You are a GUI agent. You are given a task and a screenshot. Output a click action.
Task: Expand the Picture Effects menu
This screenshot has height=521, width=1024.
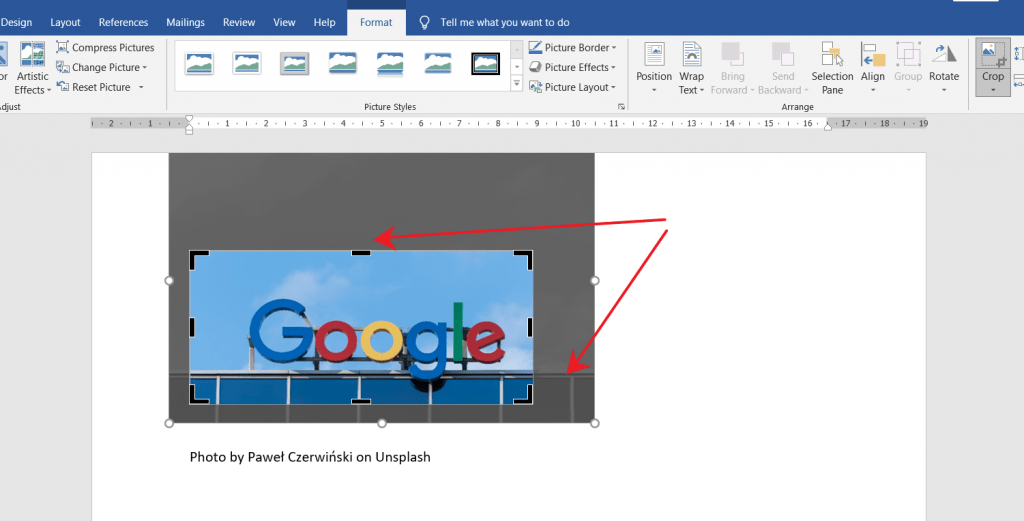pyautogui.click(x=572, y=67)
